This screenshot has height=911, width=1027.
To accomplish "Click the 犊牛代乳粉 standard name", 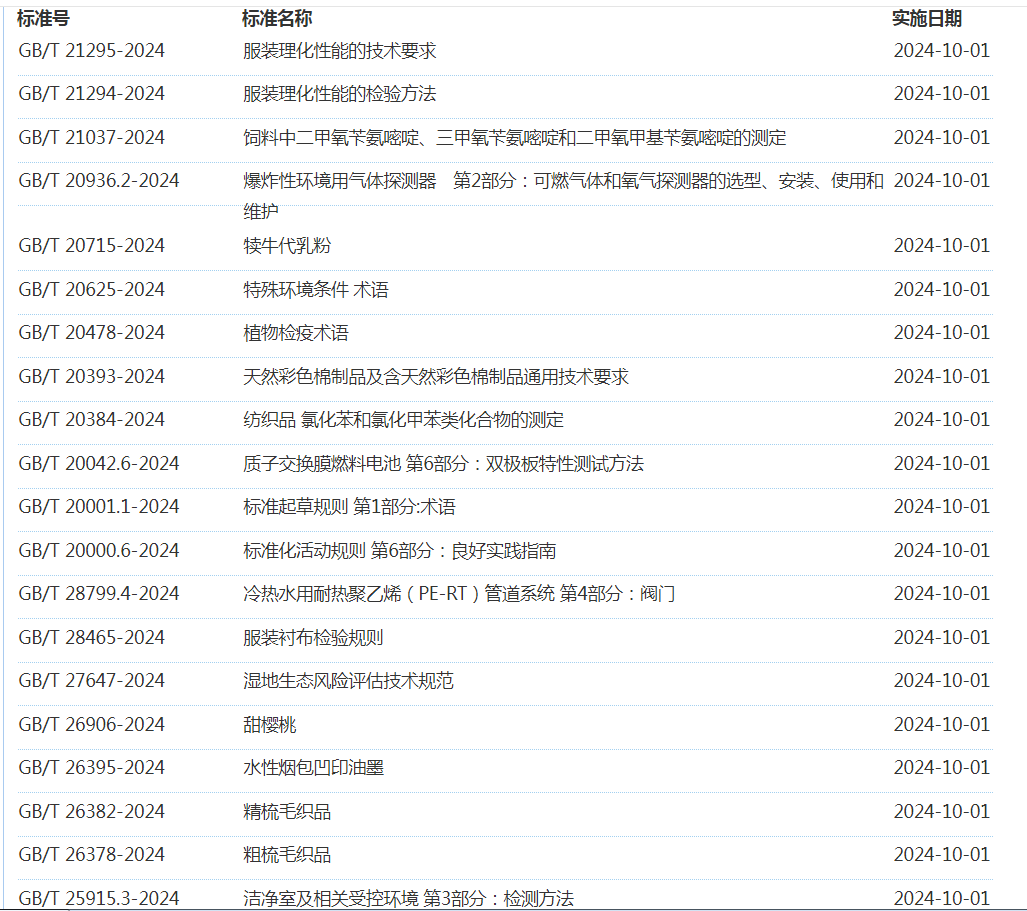I will pyautogui.click(x=287, y=246).
